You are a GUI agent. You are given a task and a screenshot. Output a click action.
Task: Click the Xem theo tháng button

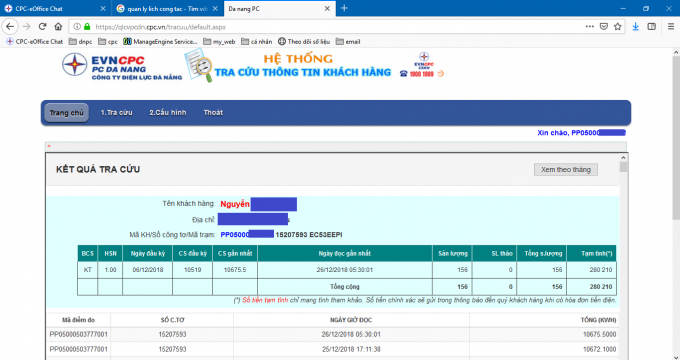566,170
